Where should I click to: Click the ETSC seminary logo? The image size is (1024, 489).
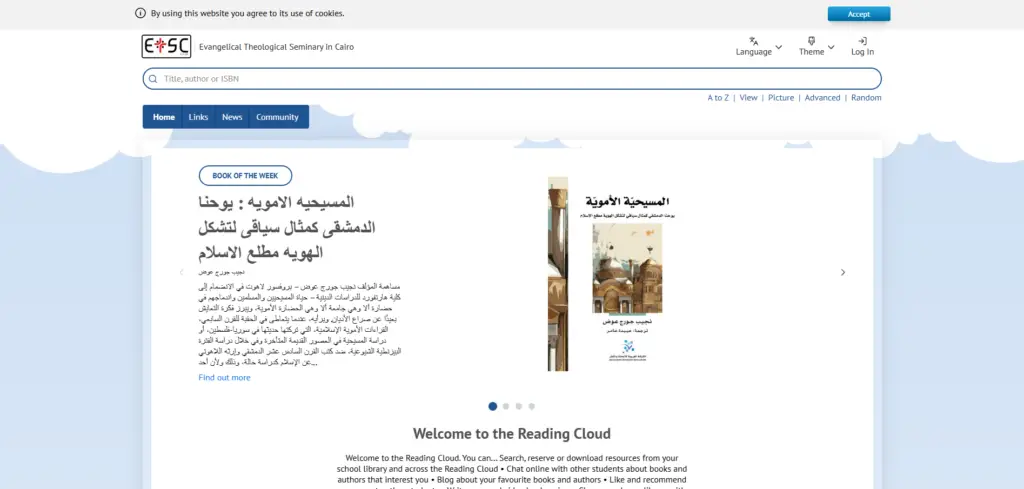point(165,46)
